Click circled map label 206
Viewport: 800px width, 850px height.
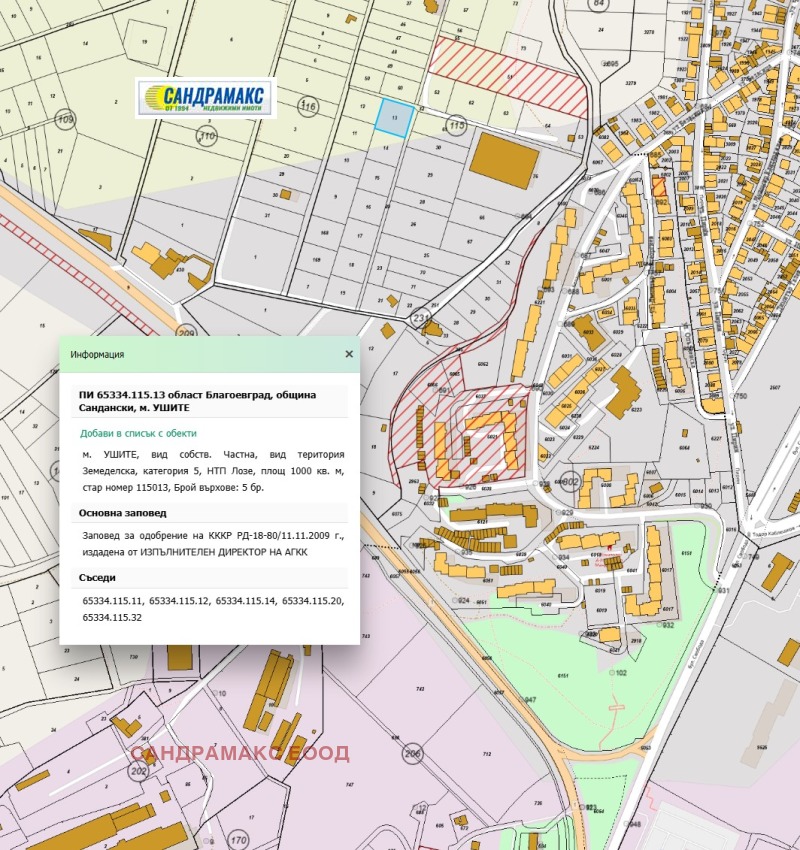pyautogui.click(x=413, y=754)
